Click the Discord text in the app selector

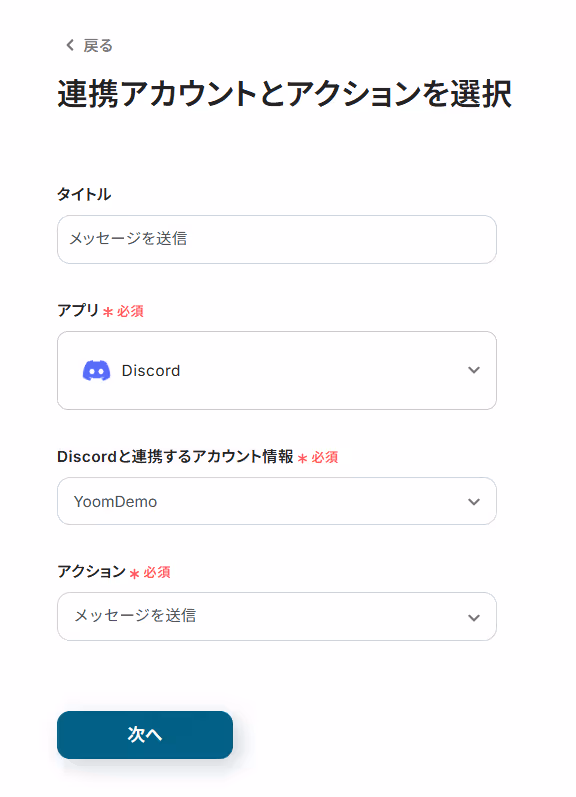[x=151, y=371]
